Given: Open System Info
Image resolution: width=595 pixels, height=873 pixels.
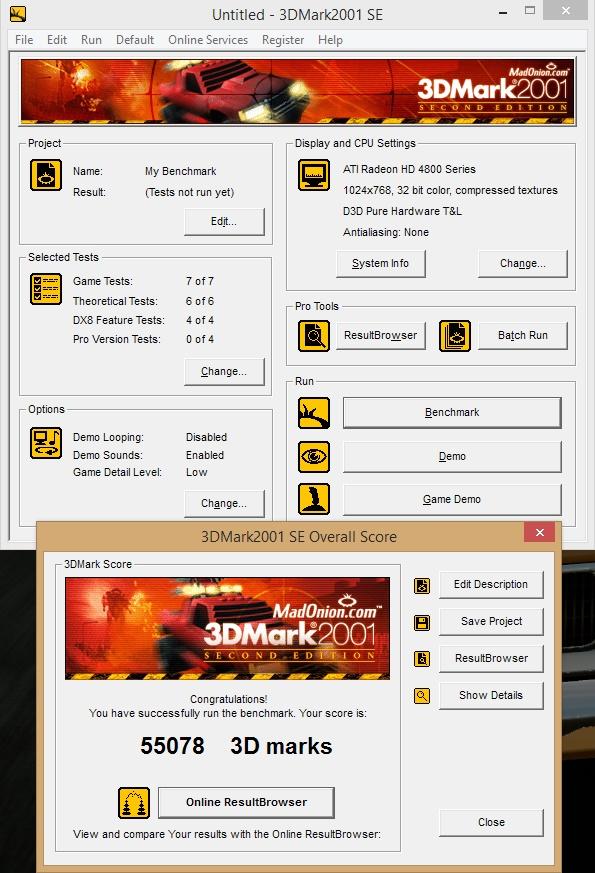Looking at the screenshot, I should (380, 263).
